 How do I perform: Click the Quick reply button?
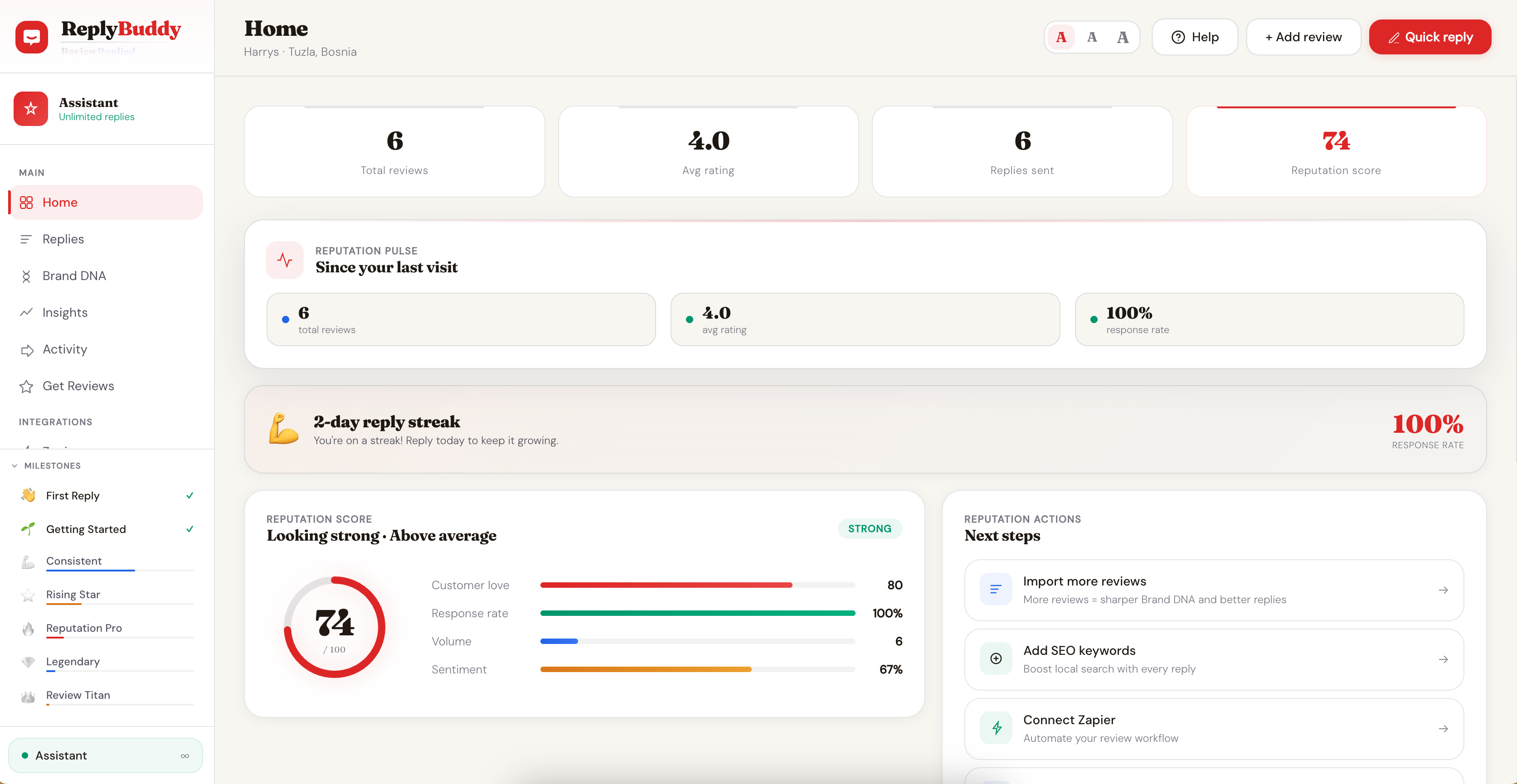click(1429, 37)
